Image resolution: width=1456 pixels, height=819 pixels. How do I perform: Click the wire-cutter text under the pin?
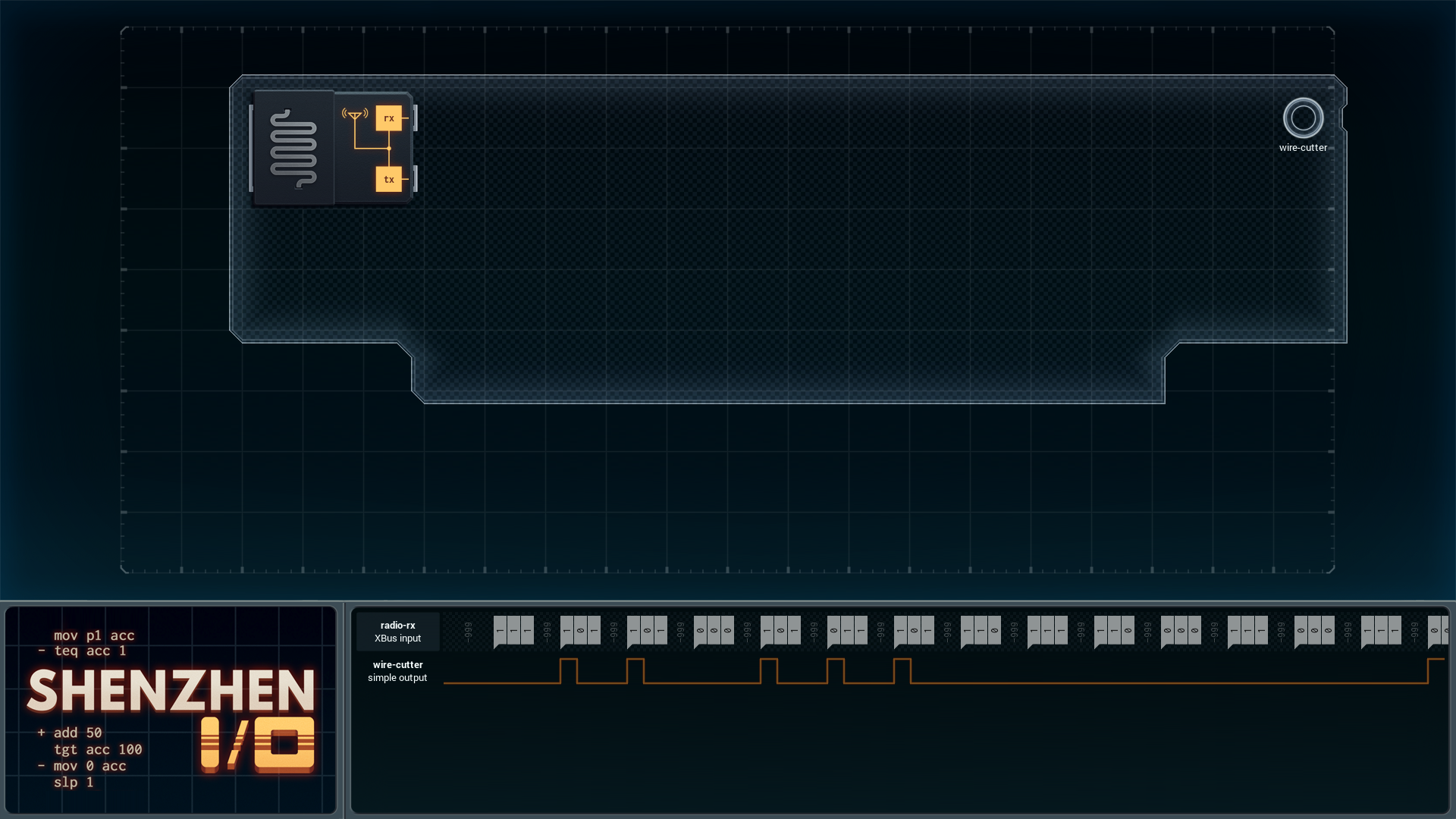click(x=1303, y=148)
